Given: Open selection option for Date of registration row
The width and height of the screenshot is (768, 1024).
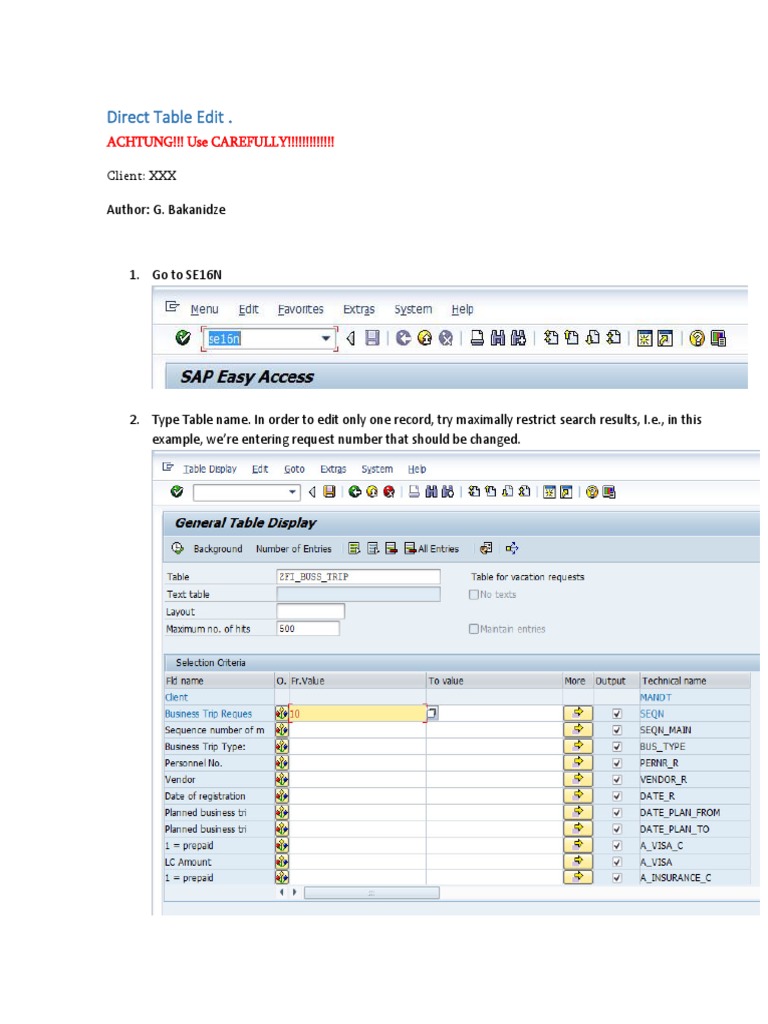Looking at the screenshot, I should click(281, 795).
